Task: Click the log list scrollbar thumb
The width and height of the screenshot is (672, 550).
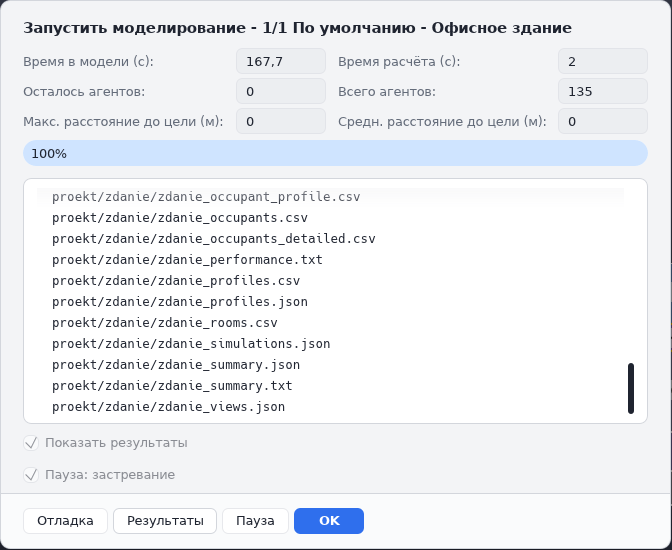Action: pos(631,388)
